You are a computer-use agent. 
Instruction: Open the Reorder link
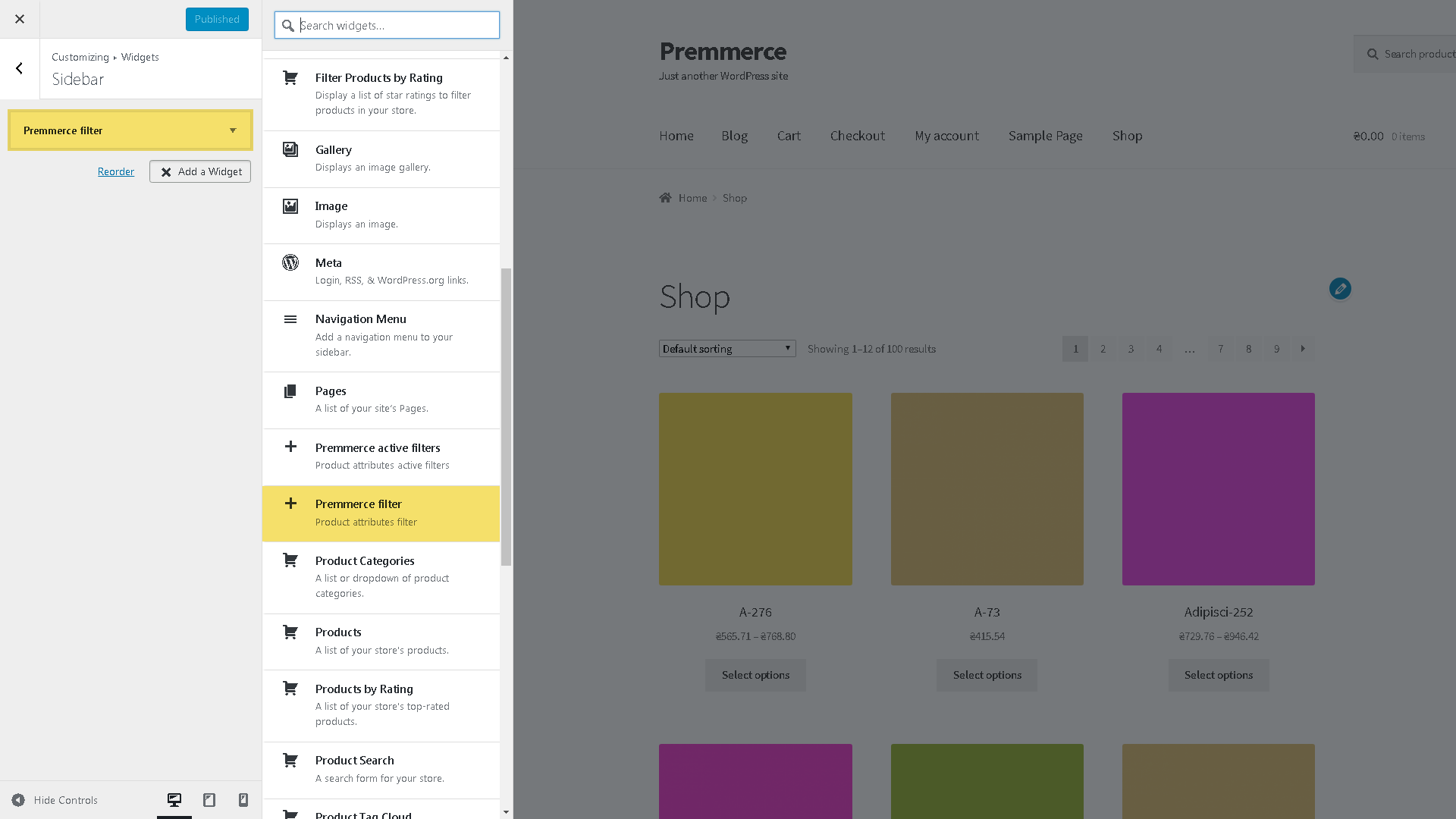(116, 171)
